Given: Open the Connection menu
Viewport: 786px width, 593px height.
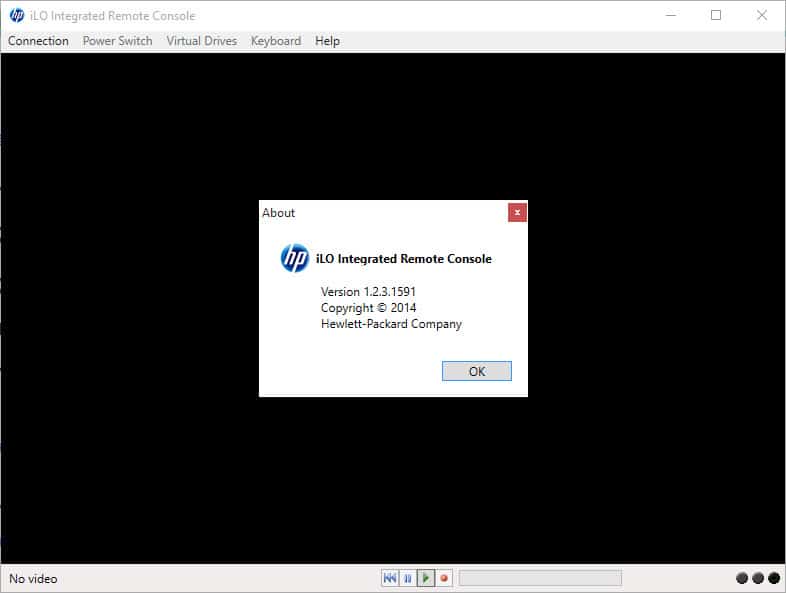Looking at the screenshot, I should (x=38, y=41).
